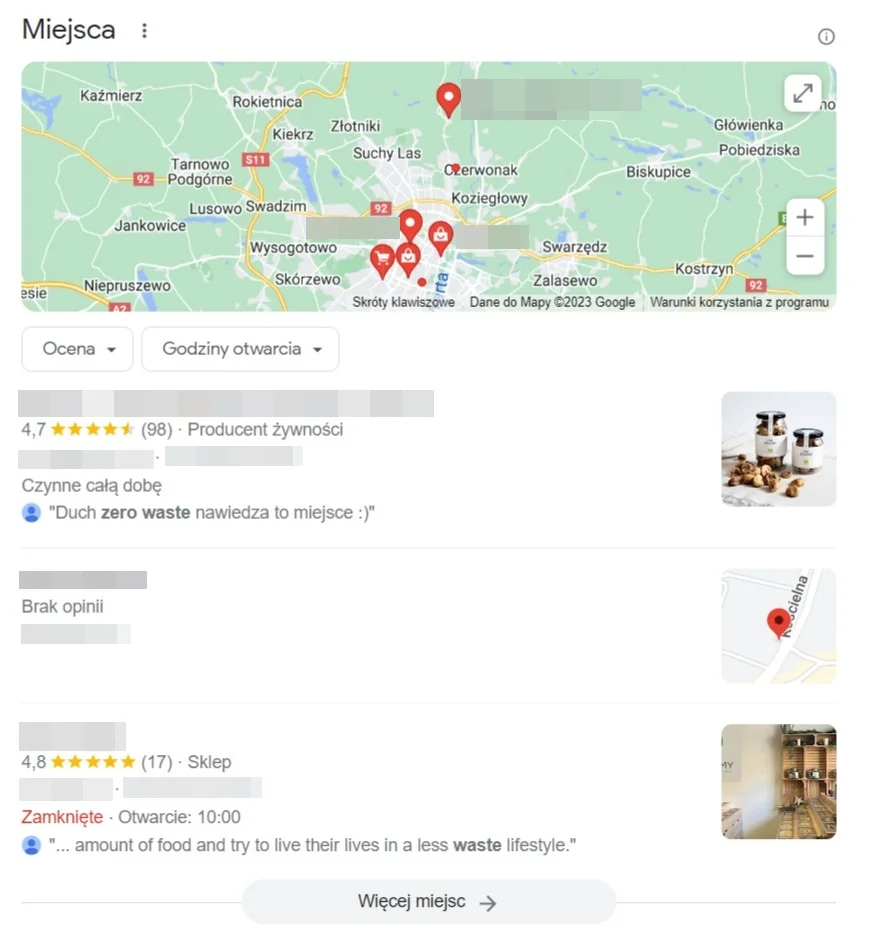Open the Godziny otwarcia filter dropdown
Image resolution: width=871 pixels, height=948 pixels.
(x=241, y=349)
